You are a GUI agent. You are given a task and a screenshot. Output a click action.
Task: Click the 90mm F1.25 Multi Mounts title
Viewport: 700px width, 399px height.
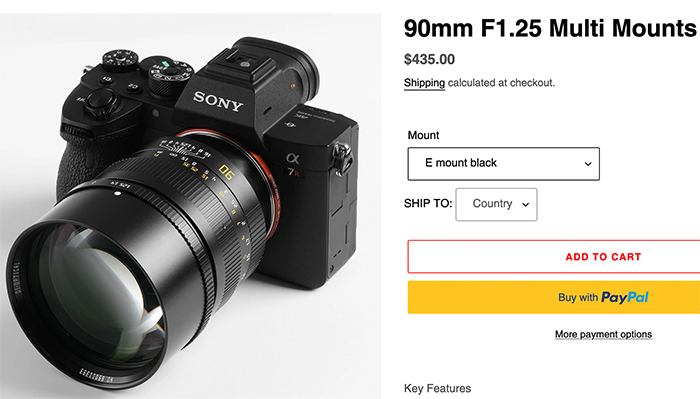(550, 28)
